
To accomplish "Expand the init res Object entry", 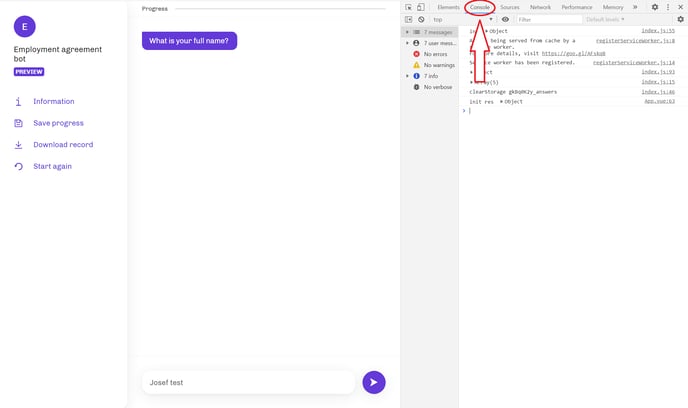I will [502, 102].
